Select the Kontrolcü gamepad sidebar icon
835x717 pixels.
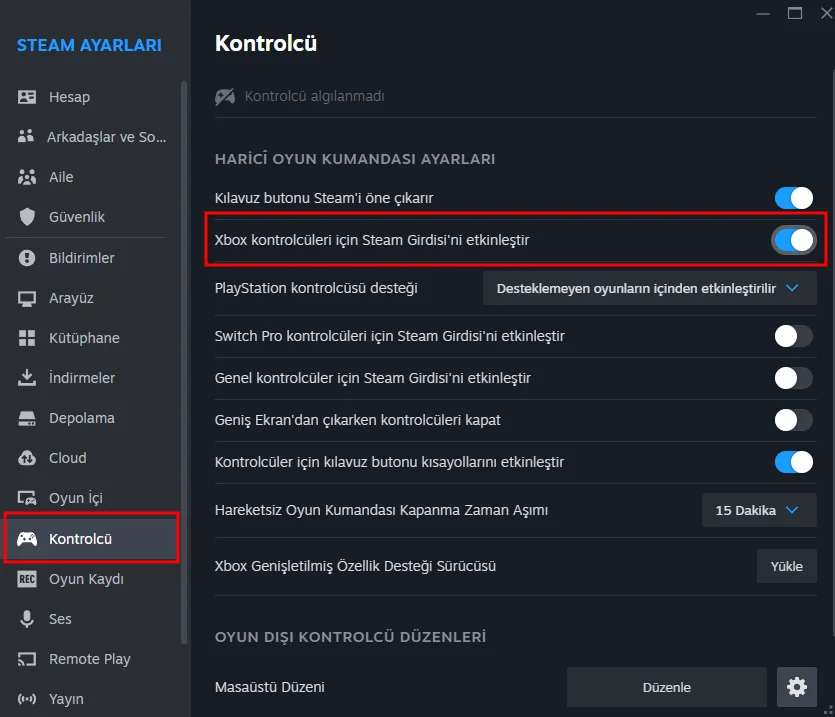(27, 539)
